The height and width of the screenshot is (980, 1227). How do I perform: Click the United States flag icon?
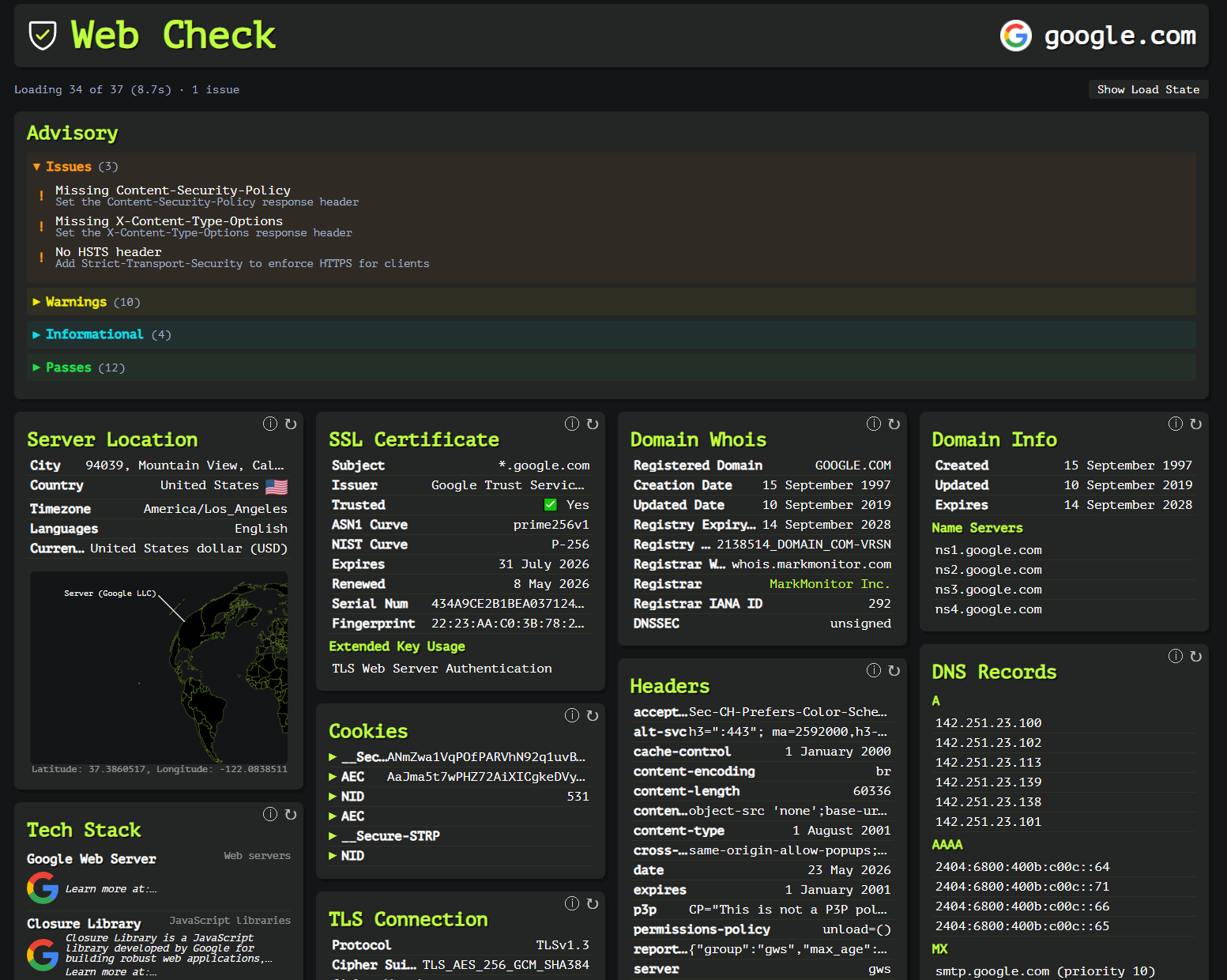point(277,487)
